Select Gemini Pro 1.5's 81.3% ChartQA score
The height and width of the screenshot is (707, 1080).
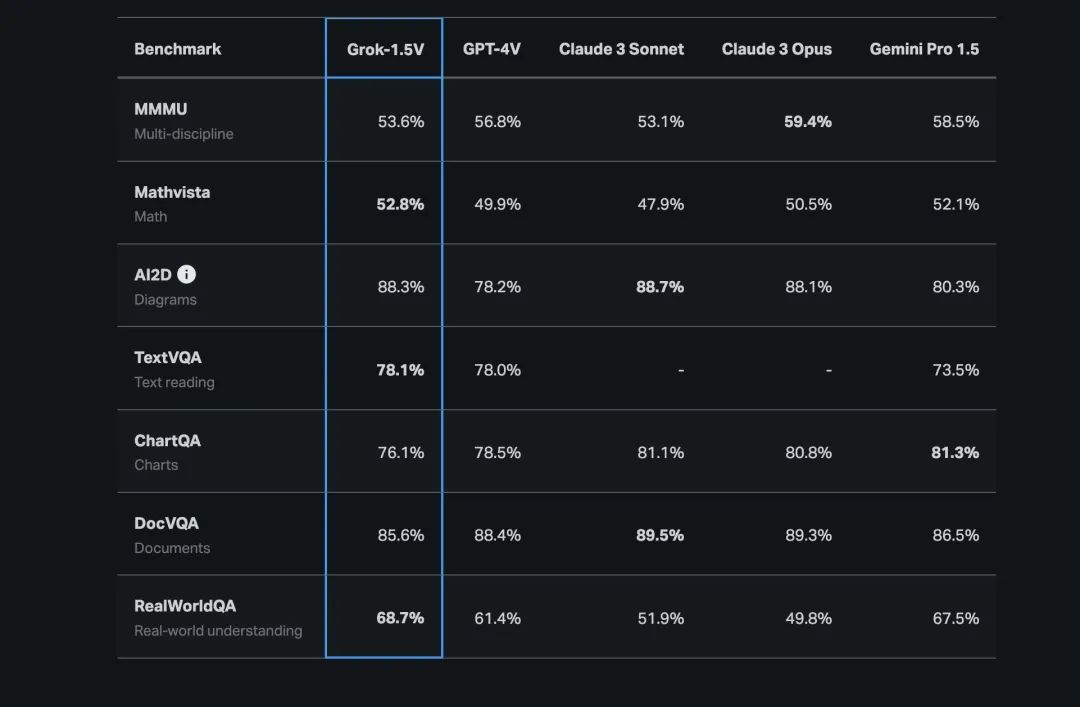[955, 453]
